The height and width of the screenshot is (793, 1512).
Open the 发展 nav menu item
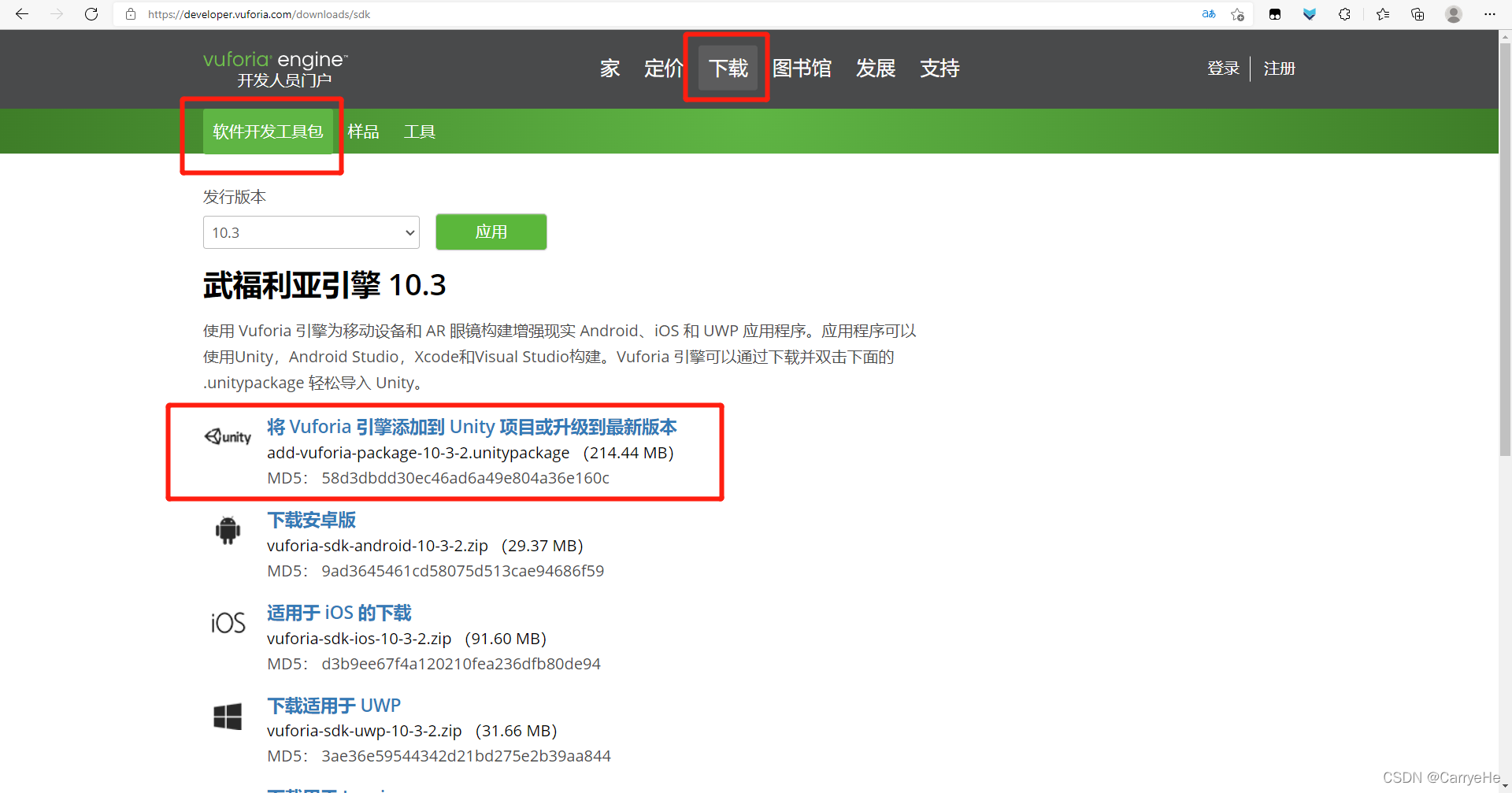tap(876, 69)
